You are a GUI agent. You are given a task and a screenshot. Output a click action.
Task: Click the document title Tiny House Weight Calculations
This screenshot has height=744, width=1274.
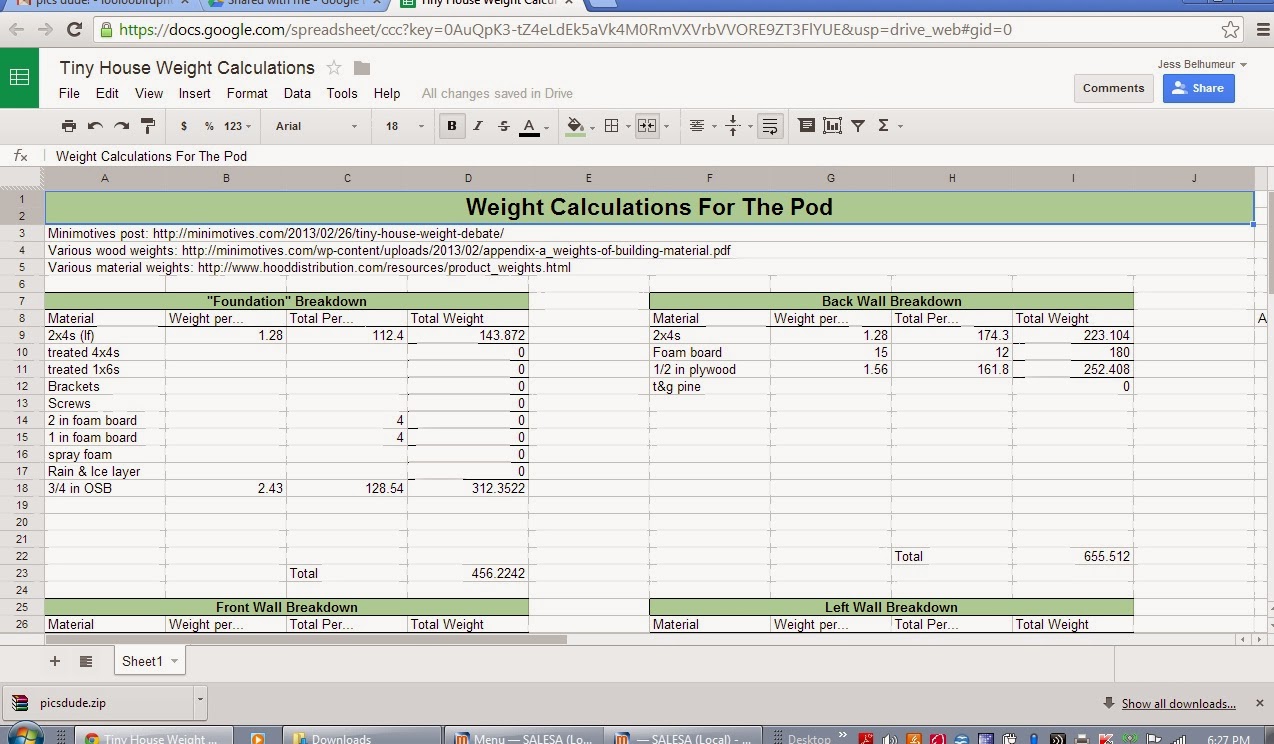coord(187,68)
